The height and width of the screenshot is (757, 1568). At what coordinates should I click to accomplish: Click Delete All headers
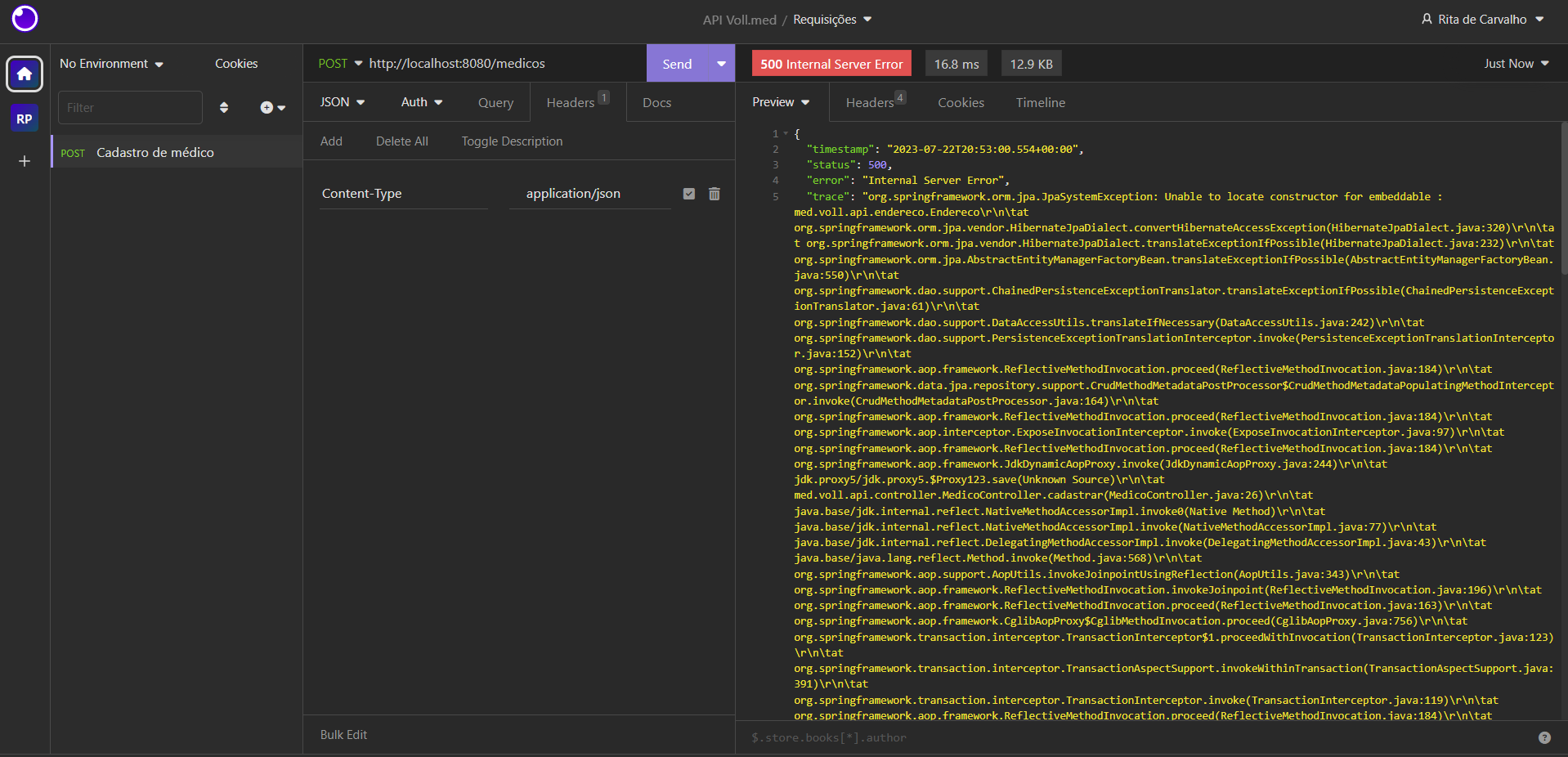click(402, 141)
